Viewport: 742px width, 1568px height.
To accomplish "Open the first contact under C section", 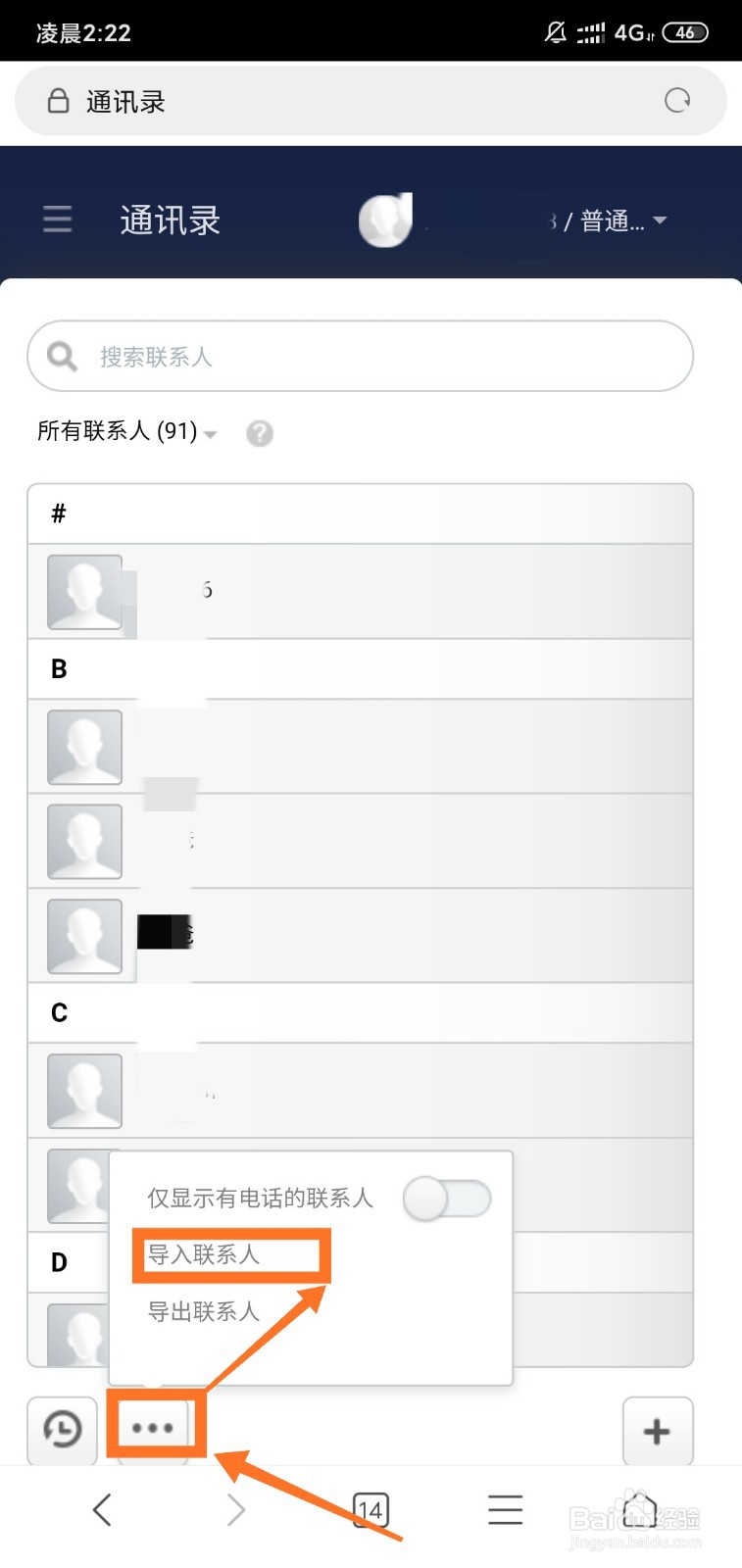I will pos(360,1091).
